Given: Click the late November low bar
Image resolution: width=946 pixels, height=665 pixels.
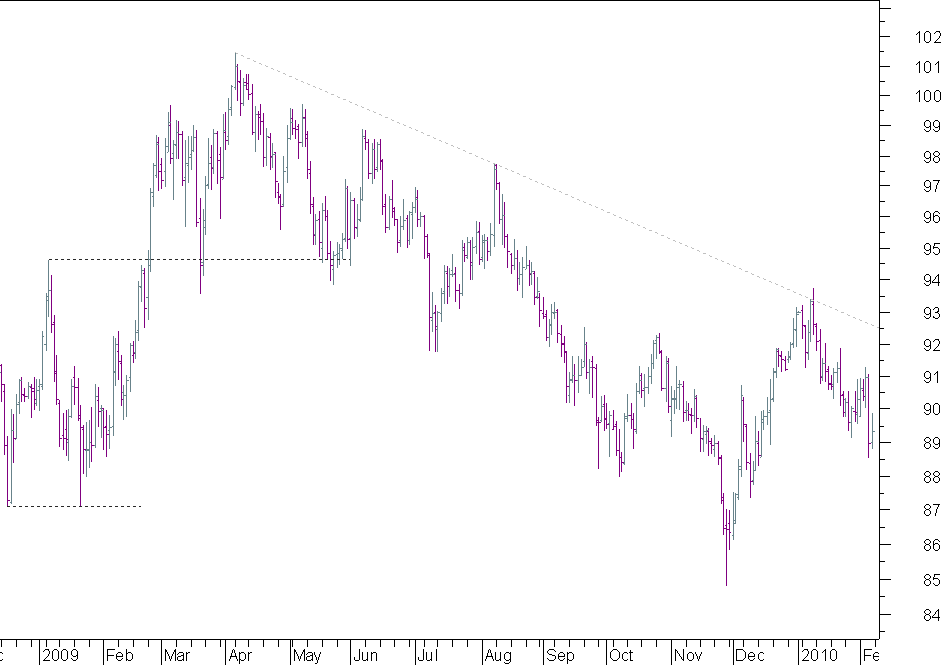Looking at the screenshot, I should coord(726,547).
